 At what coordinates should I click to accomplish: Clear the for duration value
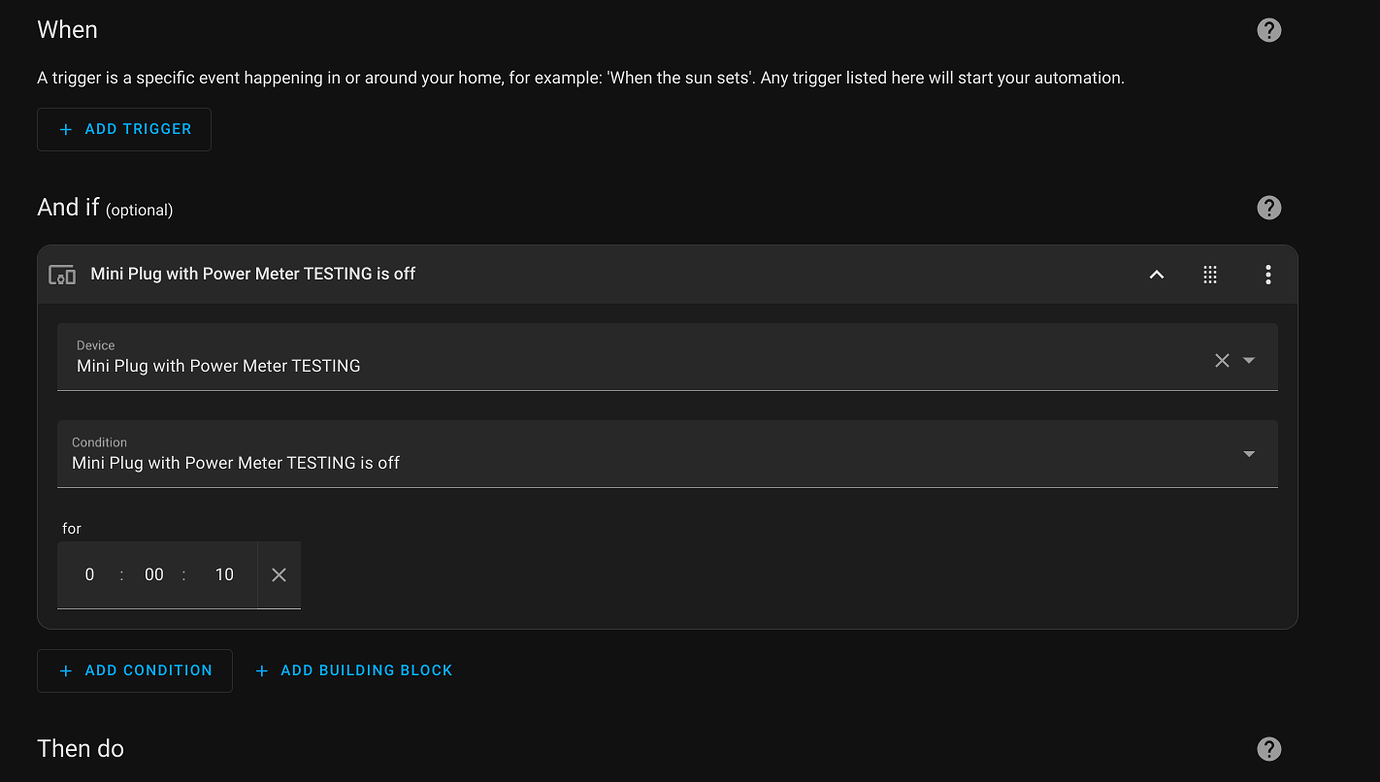278,574
